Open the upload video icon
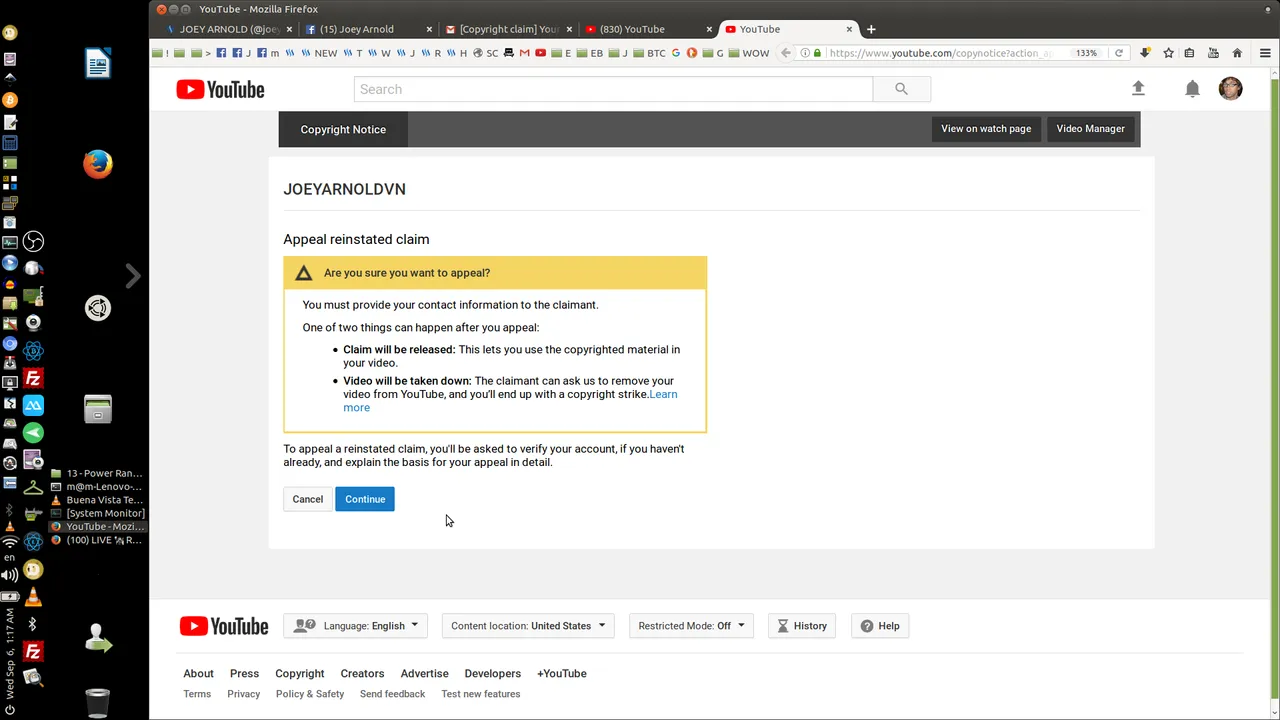The height and width of the screenshot is (720, 1280). pos(1138,89)
